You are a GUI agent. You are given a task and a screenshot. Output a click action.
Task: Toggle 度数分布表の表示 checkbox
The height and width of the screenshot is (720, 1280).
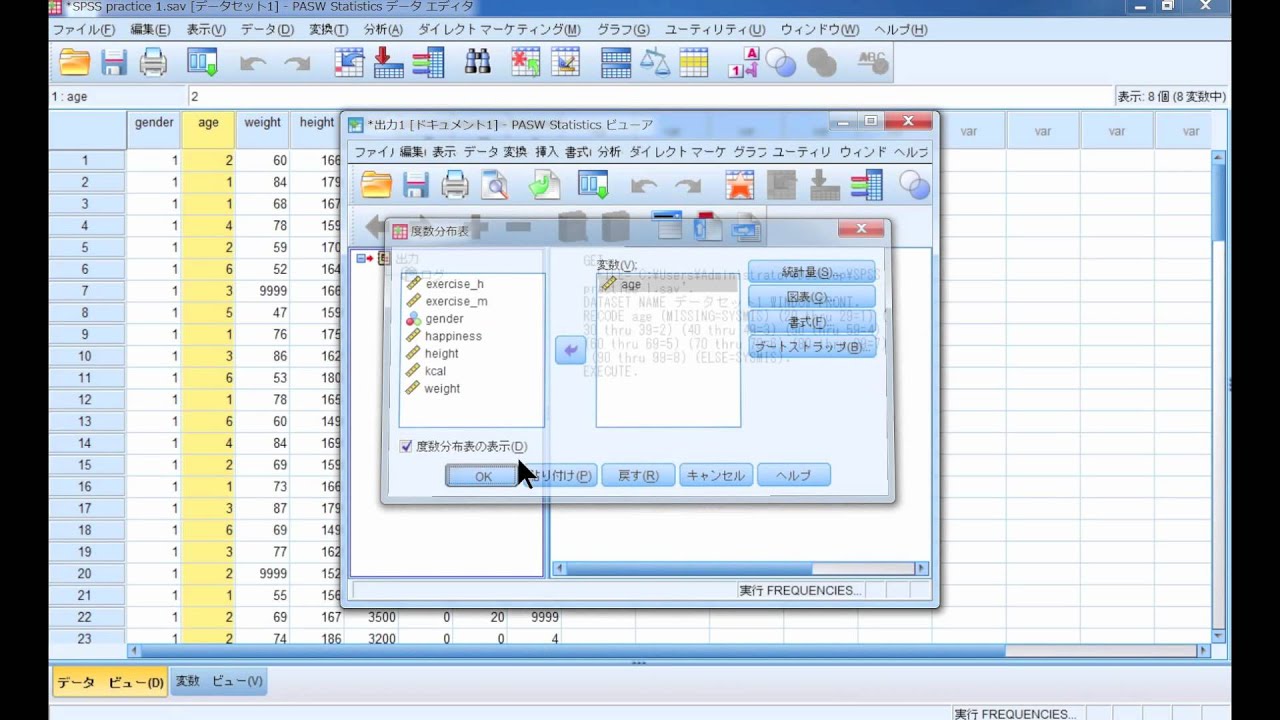point(405,446)
